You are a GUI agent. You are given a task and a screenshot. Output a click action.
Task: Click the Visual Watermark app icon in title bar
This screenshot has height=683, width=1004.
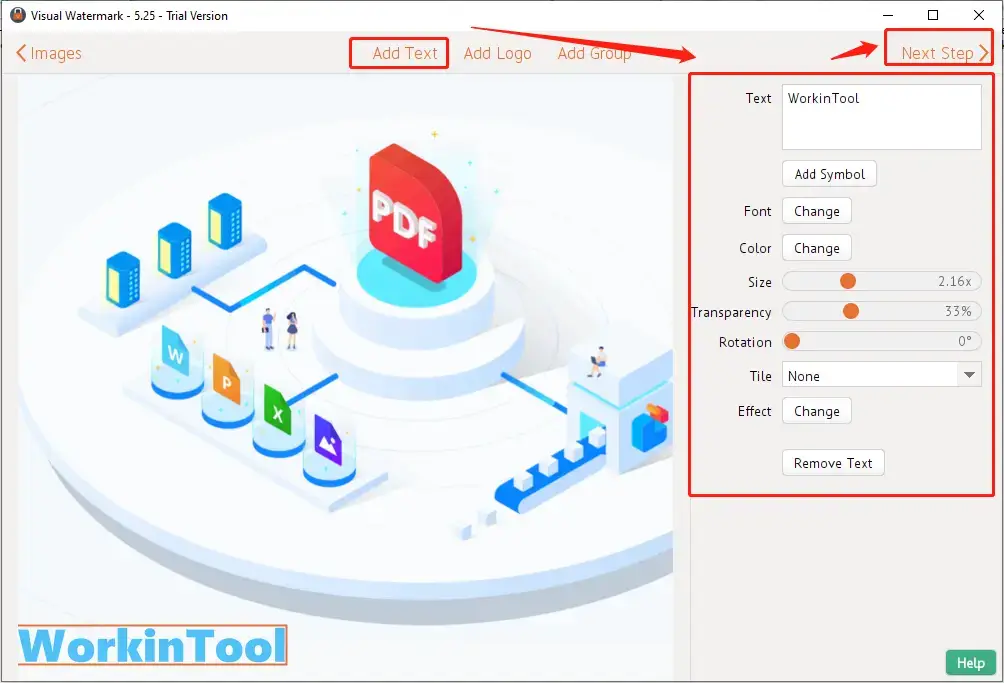(17, 15)
